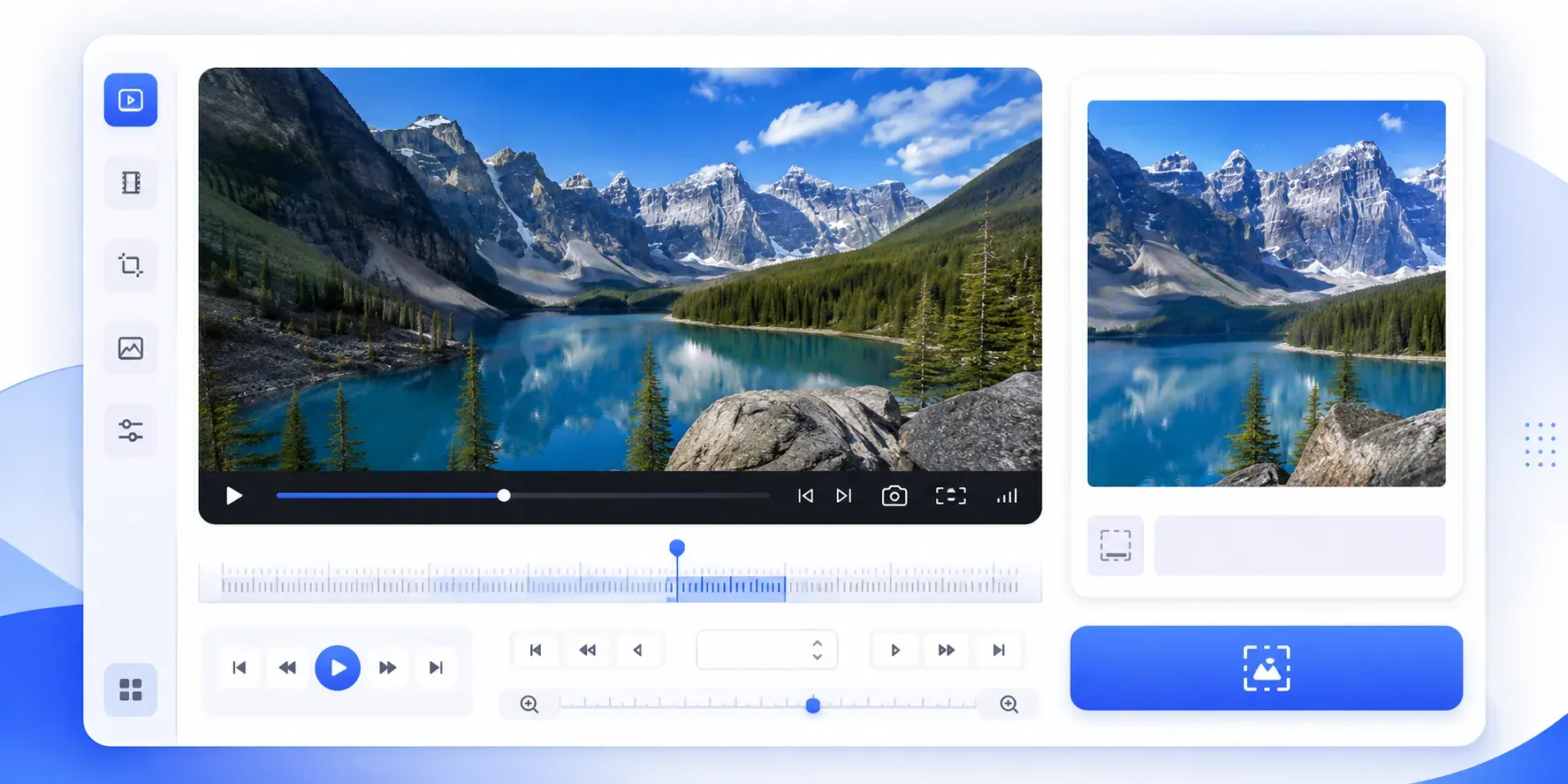Viewport: 1568px width, 784px height.
Task: Click the captured frame preview thumbnail
Action: point(1266,293)
